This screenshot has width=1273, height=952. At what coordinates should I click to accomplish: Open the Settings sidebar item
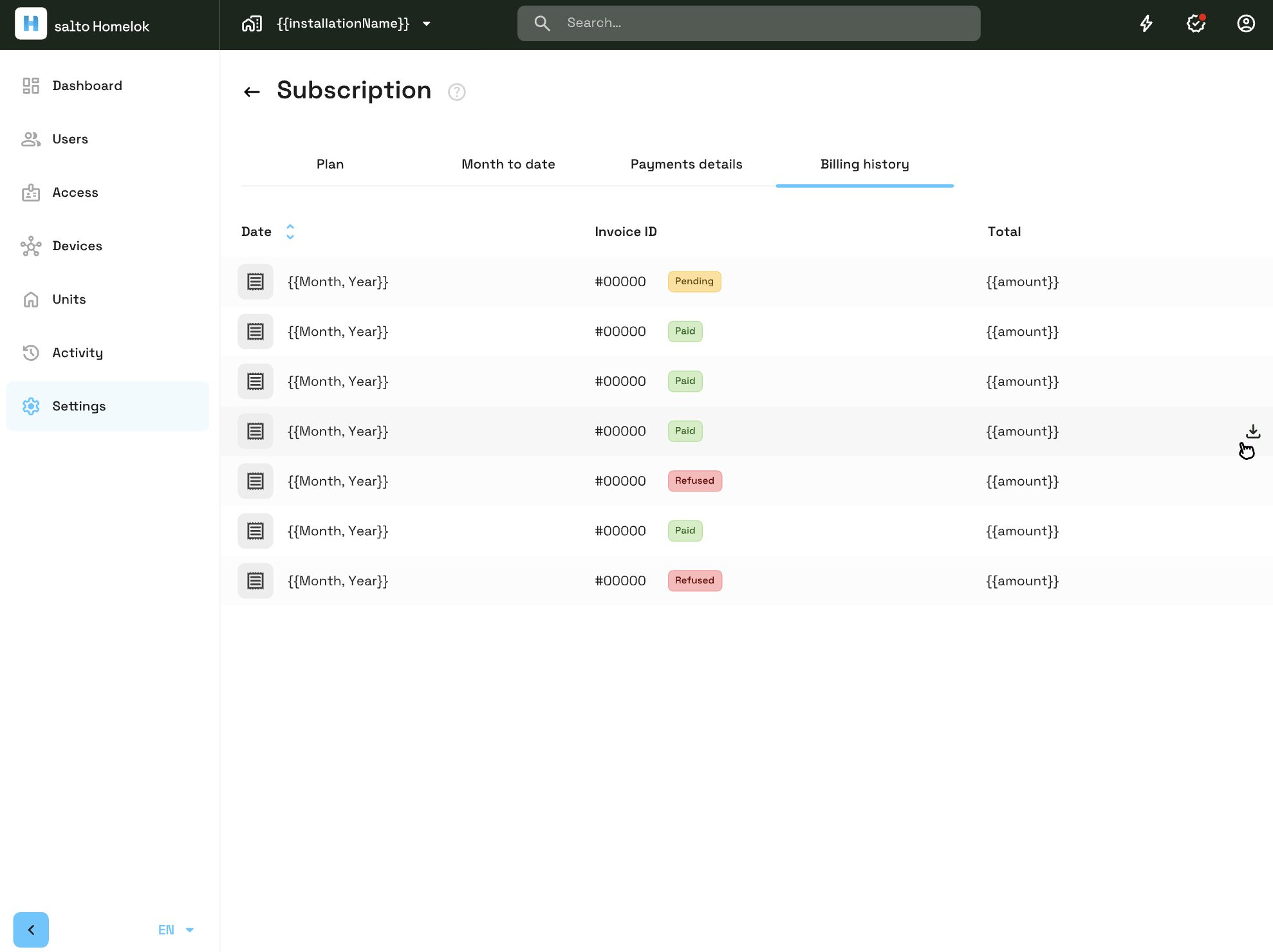107,407
